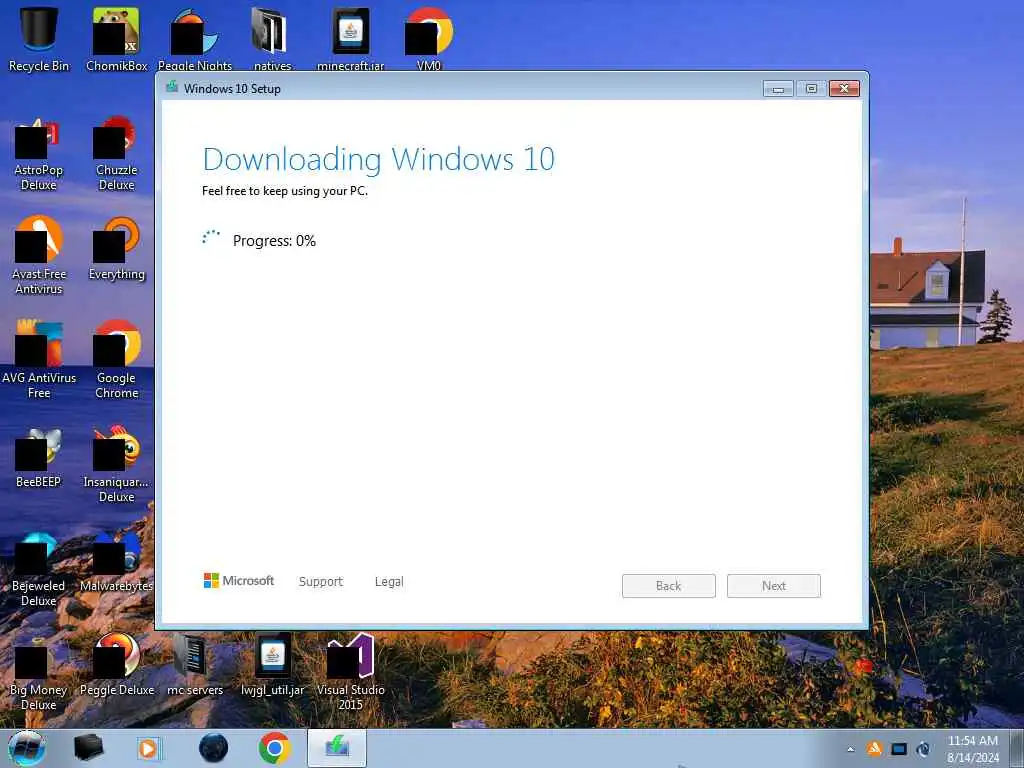Image resolution: width=1024 pixels, height=768 pixels.
Task: Open the Support link in Setup
Action: point(321,581)
